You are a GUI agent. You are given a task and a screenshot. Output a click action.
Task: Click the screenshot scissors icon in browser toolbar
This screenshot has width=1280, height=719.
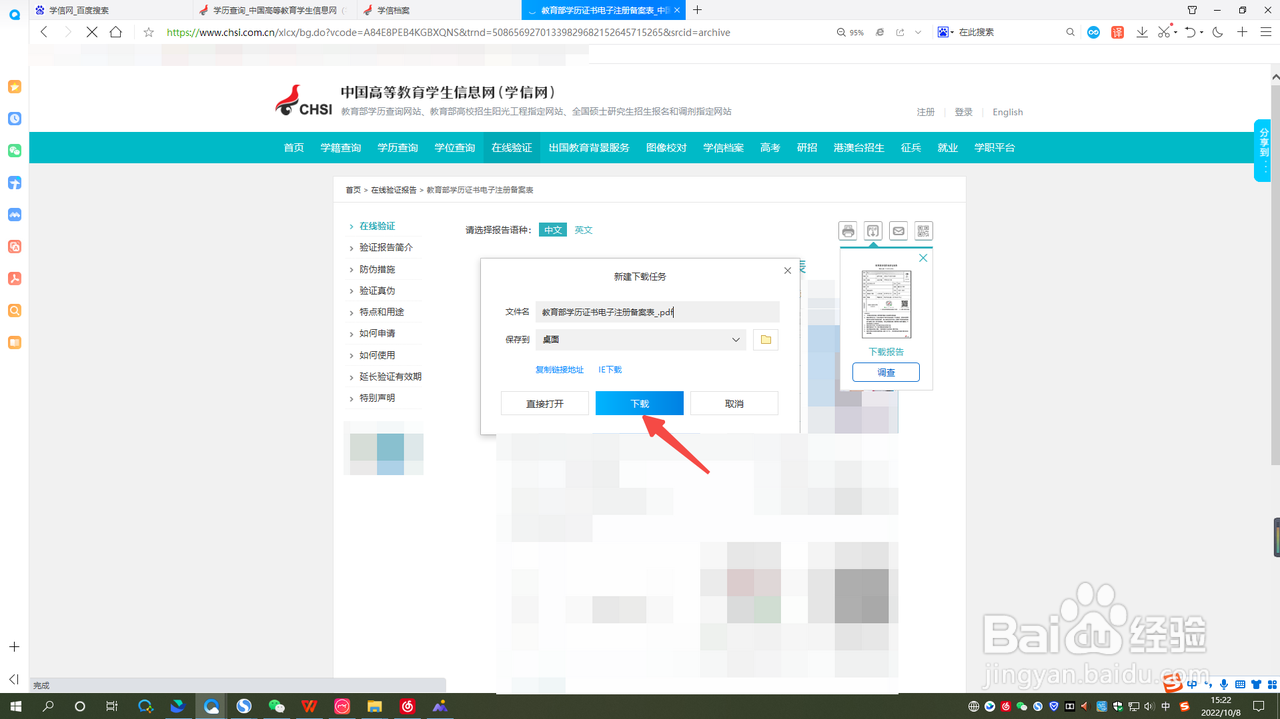tap(1164, 32)
